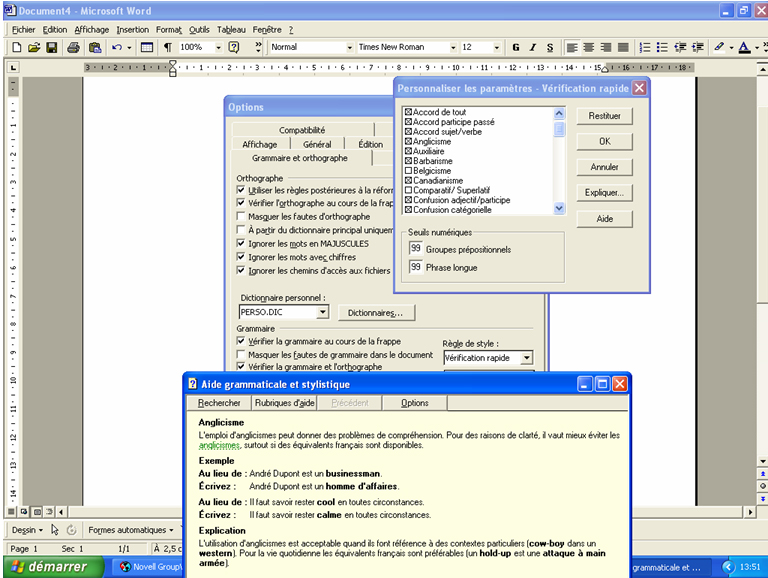Enable the Belgicisme rule checkbox
Screen dimensions: 768x578
click(x=408, y=171)
